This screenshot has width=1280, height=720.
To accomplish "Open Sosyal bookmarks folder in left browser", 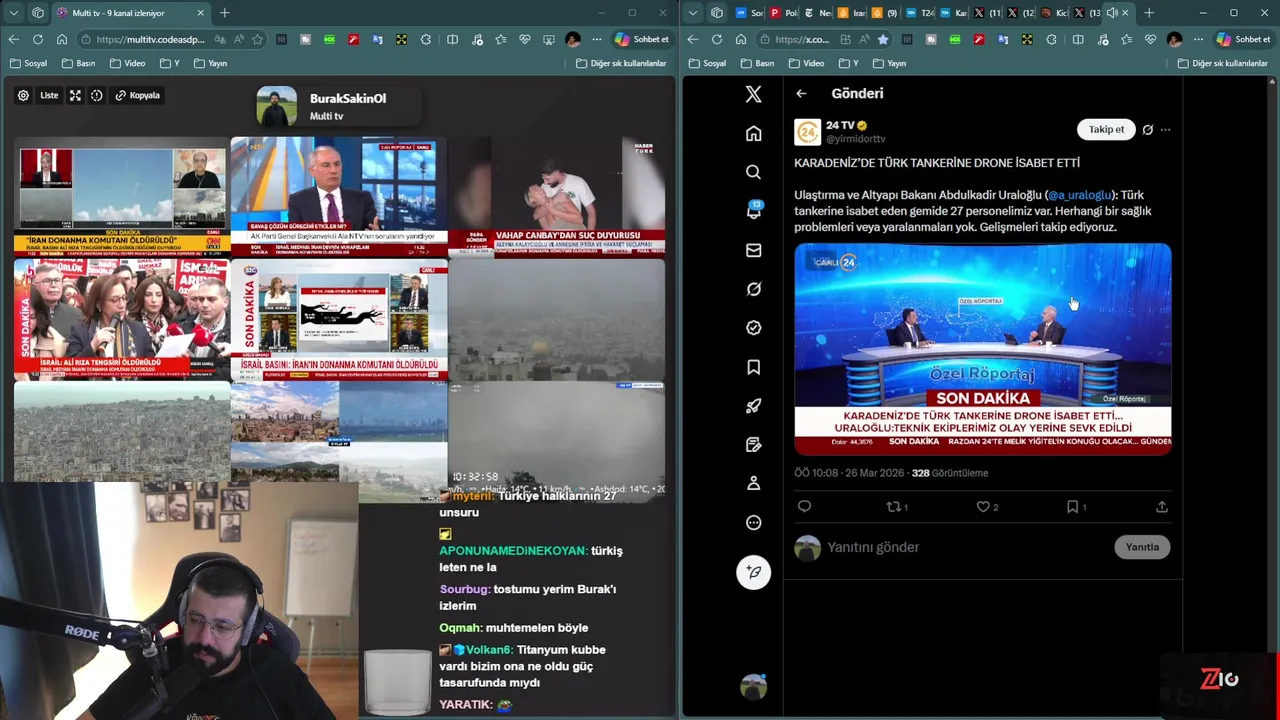I will pyautogui.click(x=29, y=63).
